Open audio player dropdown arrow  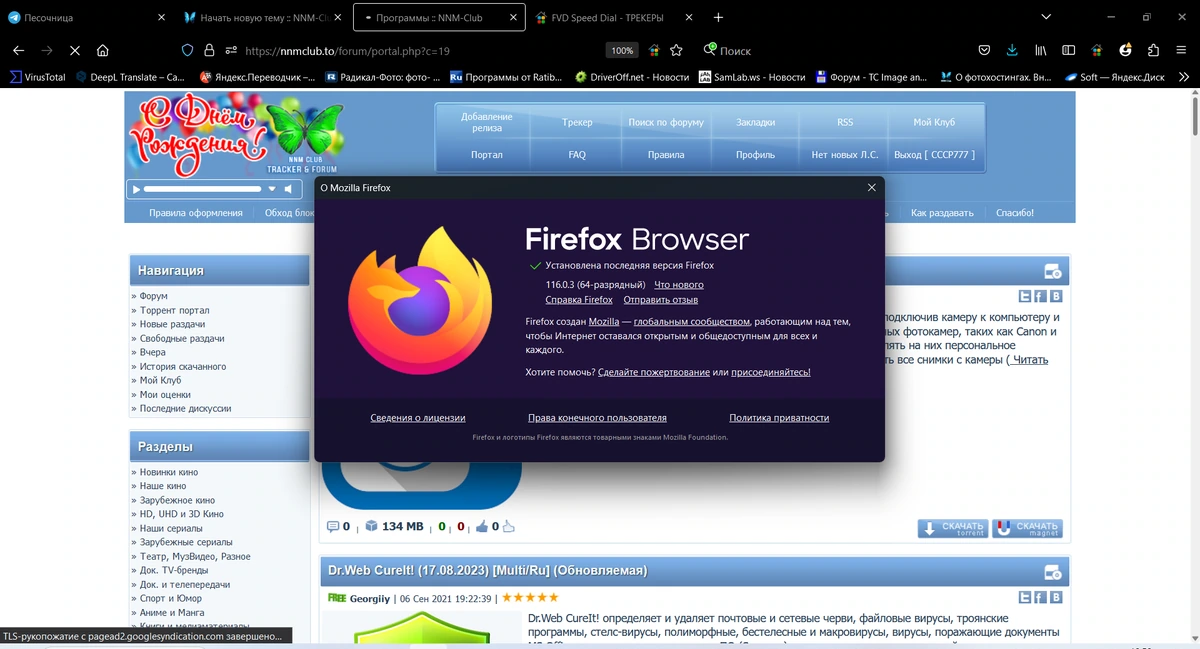[x=271, y=188]
